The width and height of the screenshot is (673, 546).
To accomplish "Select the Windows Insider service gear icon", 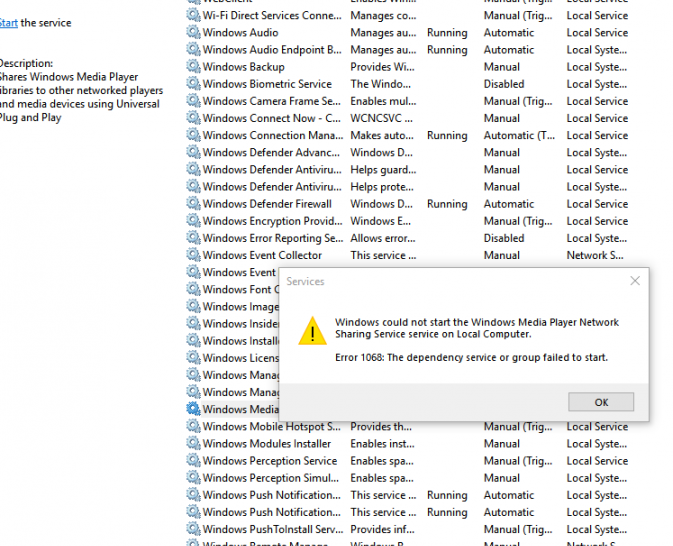I will pos(193,324).
